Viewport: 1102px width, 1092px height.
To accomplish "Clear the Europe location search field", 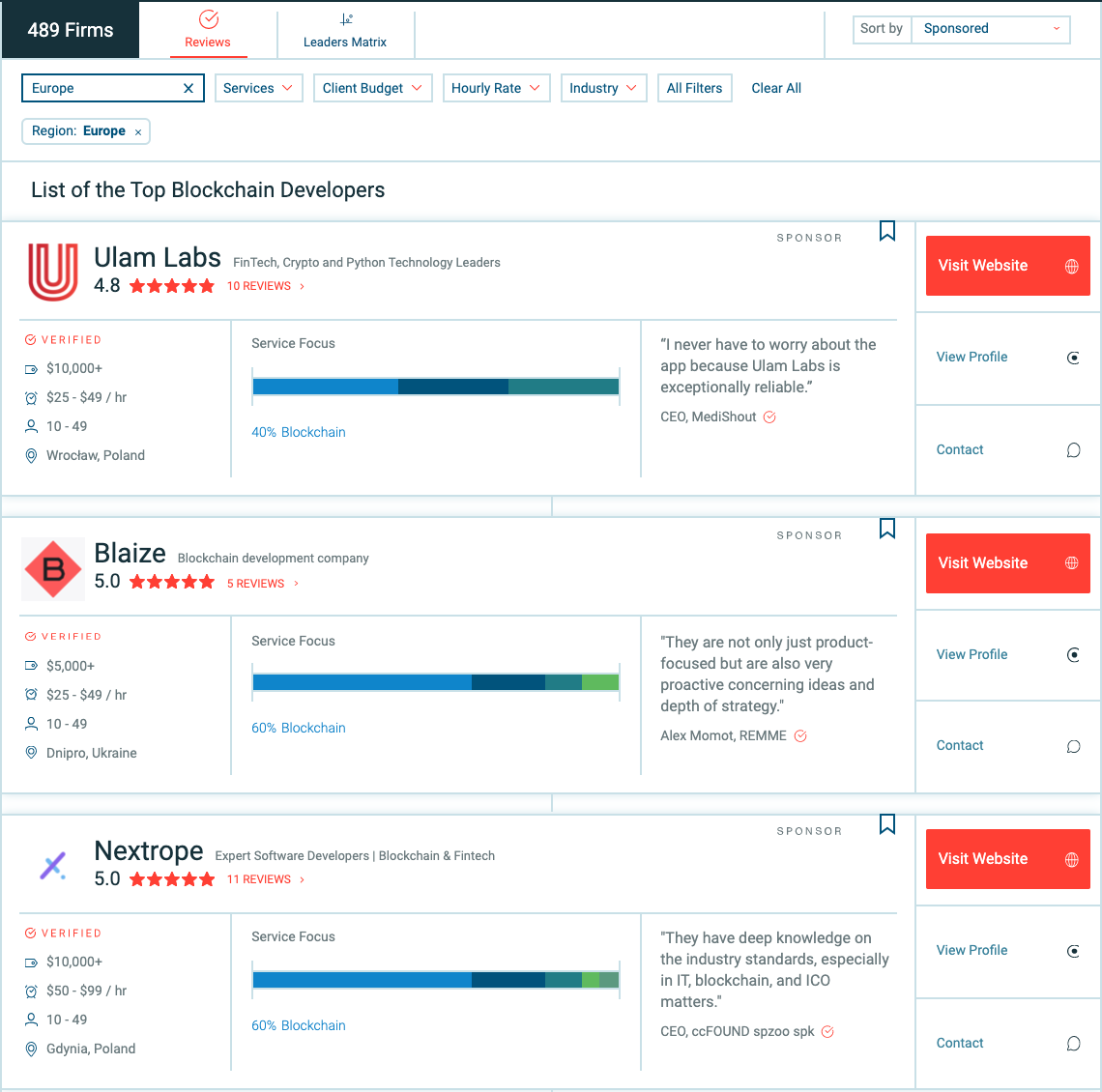I will 188,89.
